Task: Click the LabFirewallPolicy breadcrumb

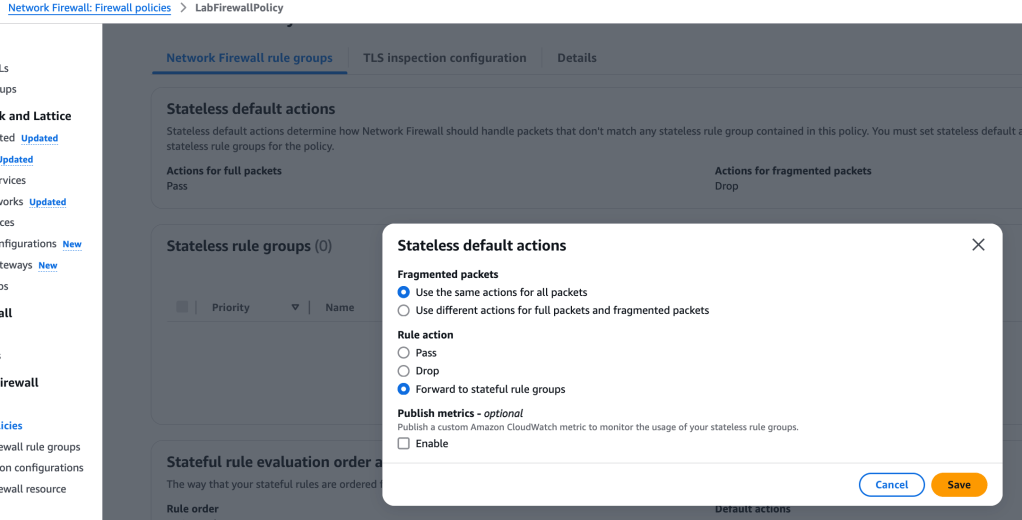Action: click(x=238, y=8)
